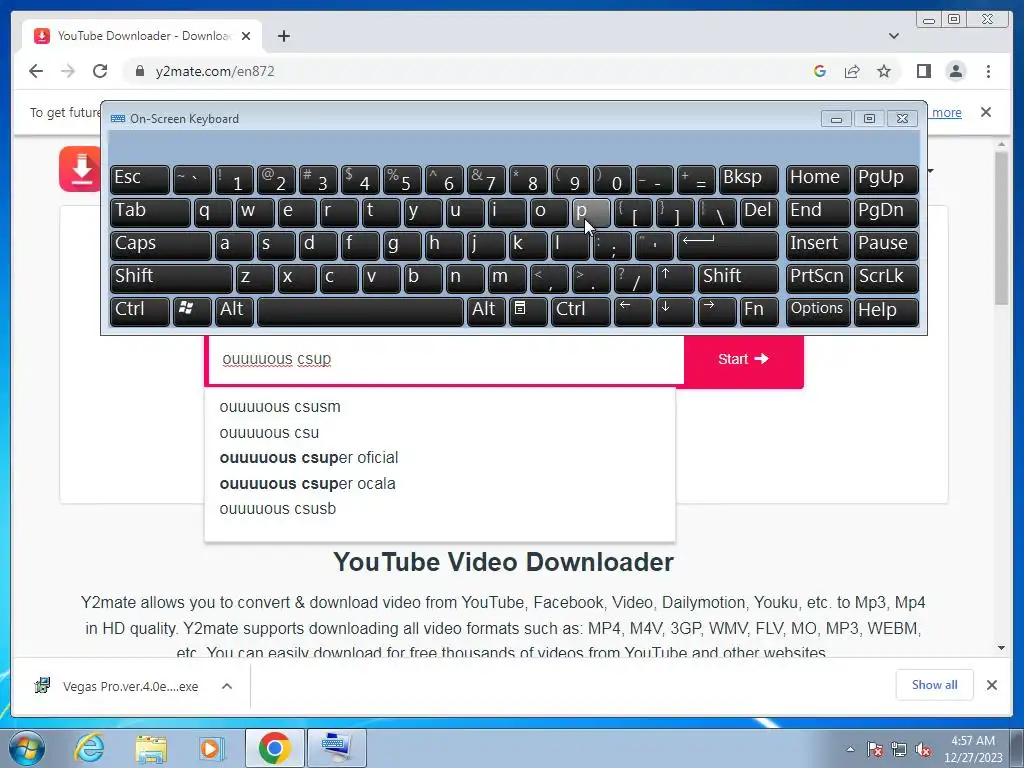Click the Tab key on on-screen keyboard
The height and width of the screenshot is (768, 1024).
click(x=150, y=212)
